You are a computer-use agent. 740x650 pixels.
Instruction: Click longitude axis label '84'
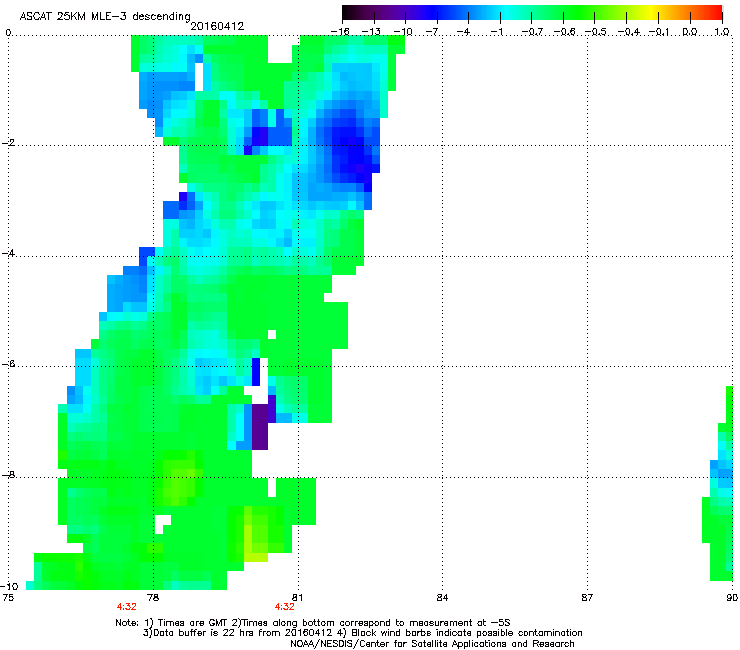click(442, 598)
